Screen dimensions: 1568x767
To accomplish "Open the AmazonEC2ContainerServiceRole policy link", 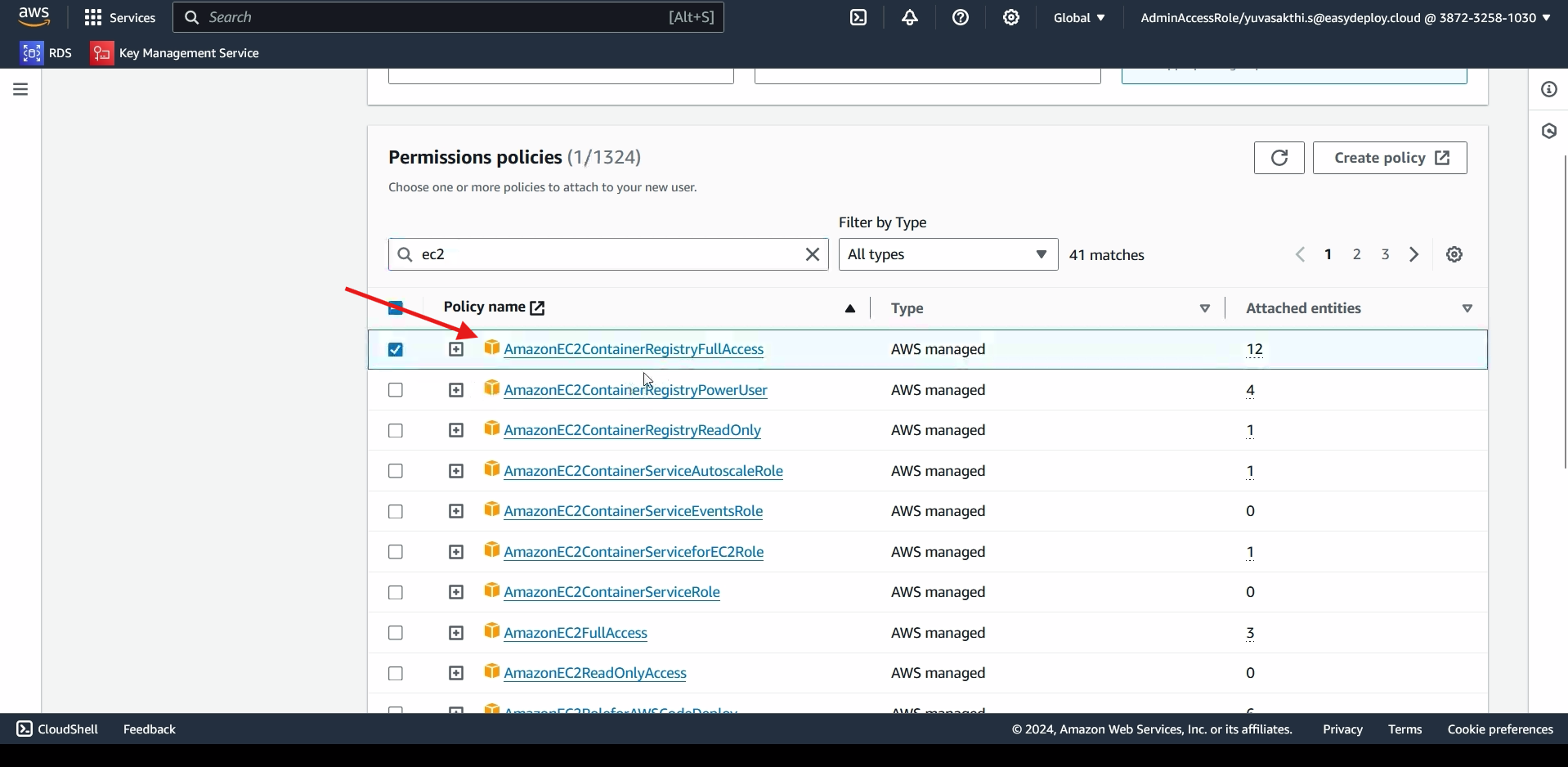I will (612, 593).
